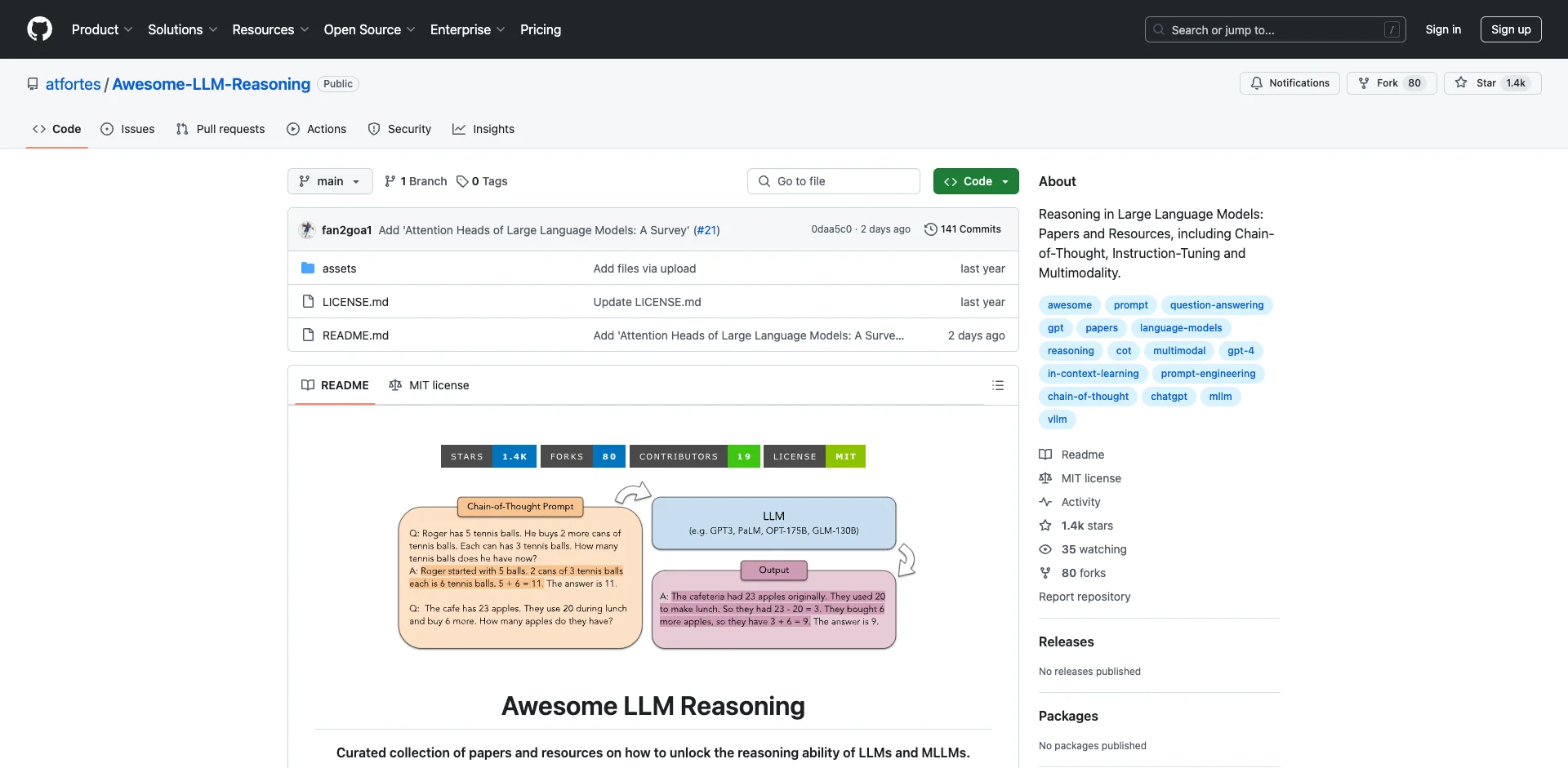Image resolution: width=1568 pixels, height=768 pixels.
Task: Open the Insights tab
Action: point(483,129)
